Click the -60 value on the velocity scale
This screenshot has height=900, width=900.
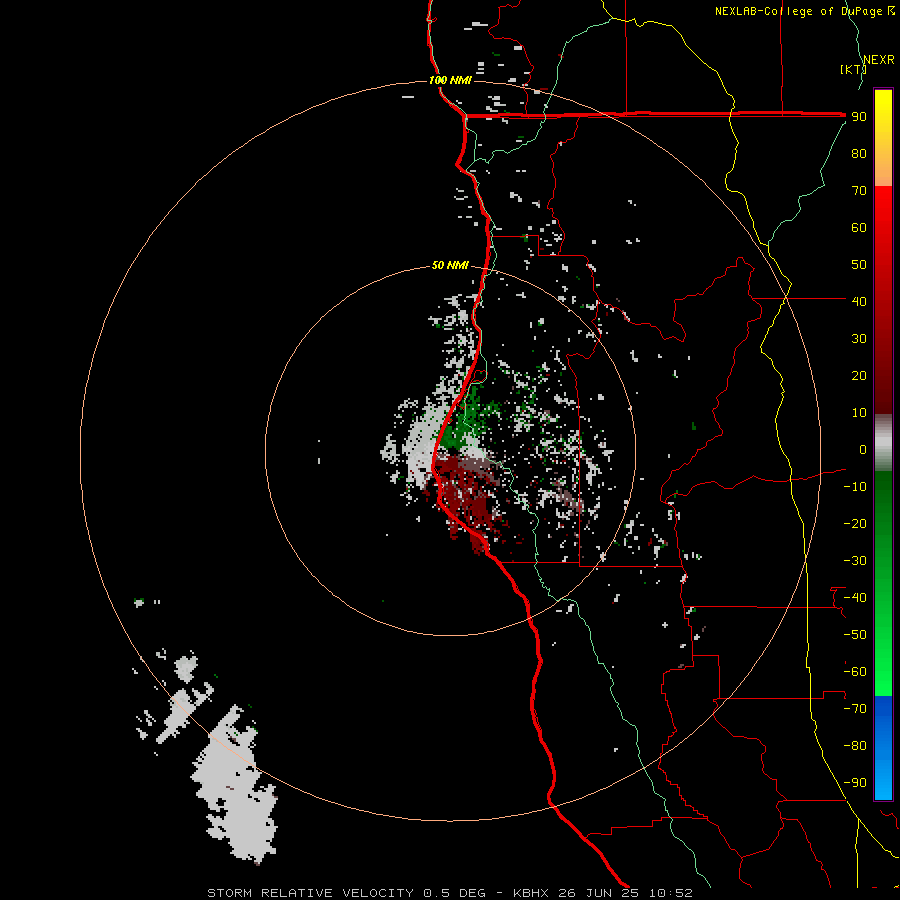coord(855,672)
